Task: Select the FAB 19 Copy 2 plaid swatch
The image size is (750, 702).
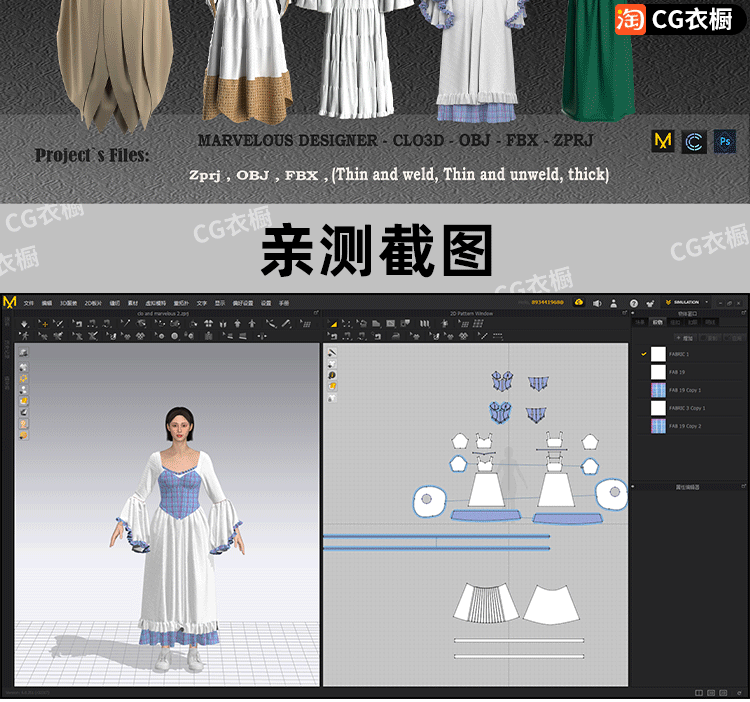Action: pyautogui.click(x=658, y=426)
